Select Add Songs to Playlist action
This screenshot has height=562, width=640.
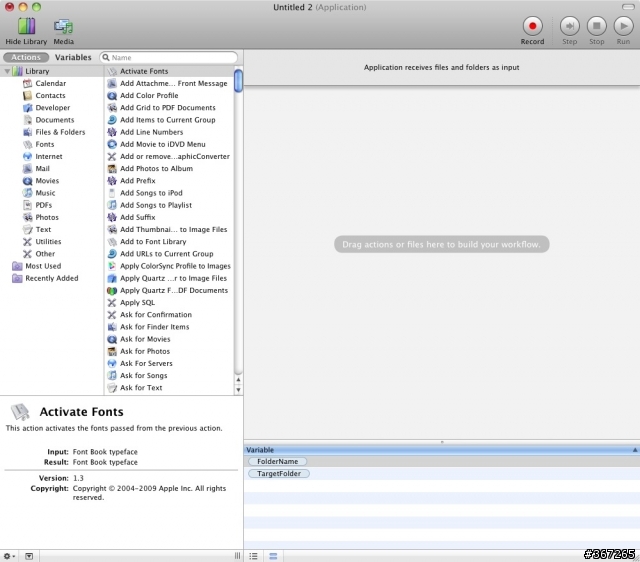[x=169, y=205]
